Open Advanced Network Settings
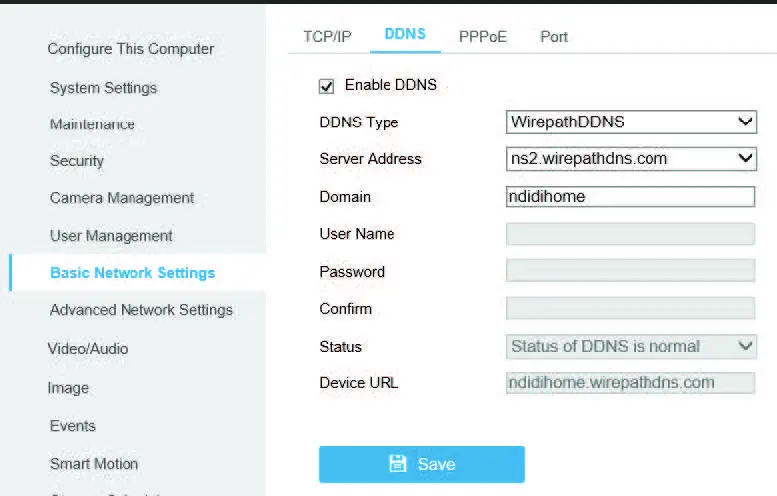The width and height of the screenshot is (777, 496). click(141, 310)
